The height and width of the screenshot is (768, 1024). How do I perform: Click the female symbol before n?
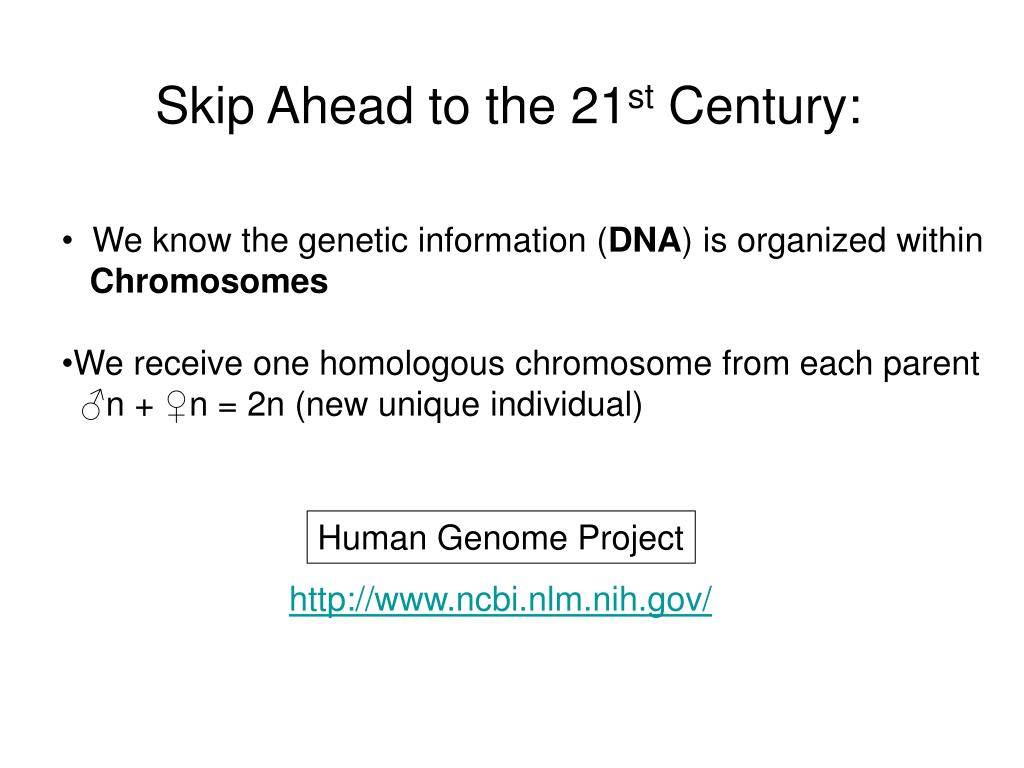coord(176,406)
